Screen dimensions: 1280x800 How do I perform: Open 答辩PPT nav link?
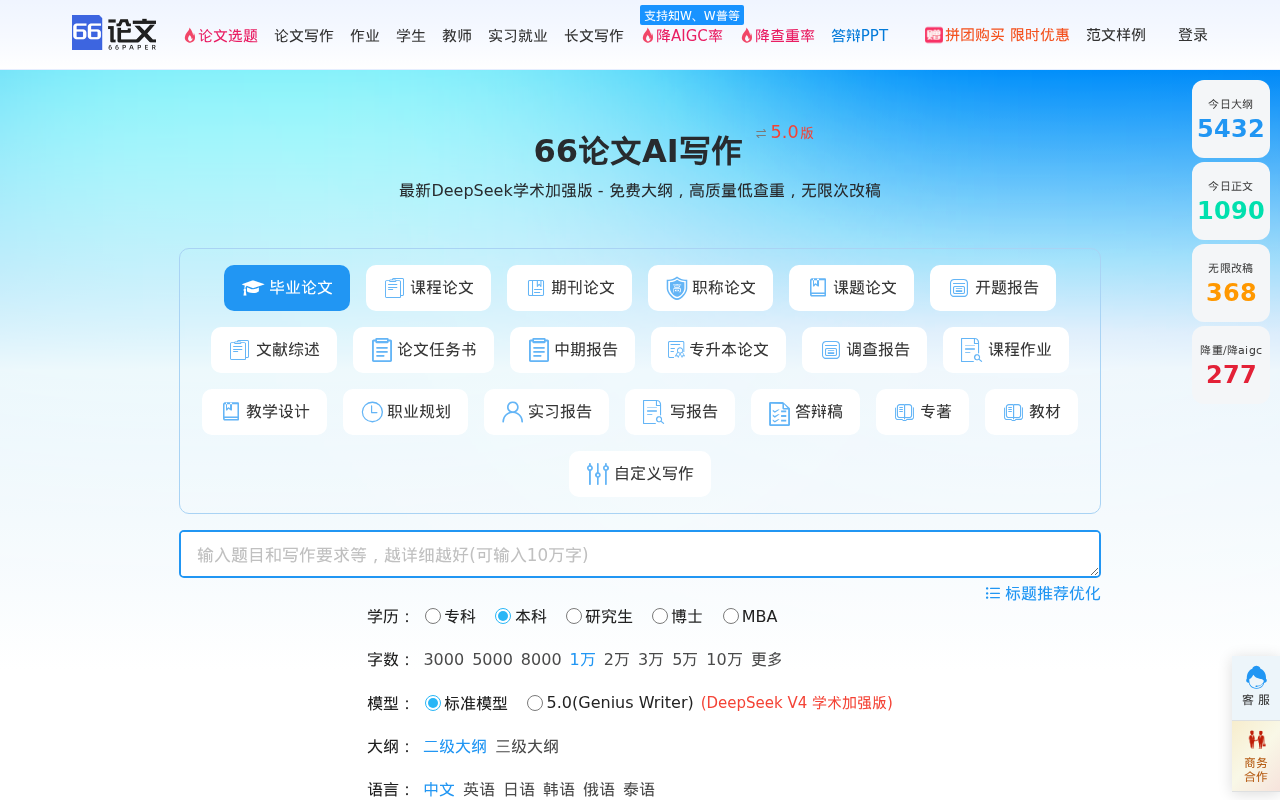pos(860,35)
